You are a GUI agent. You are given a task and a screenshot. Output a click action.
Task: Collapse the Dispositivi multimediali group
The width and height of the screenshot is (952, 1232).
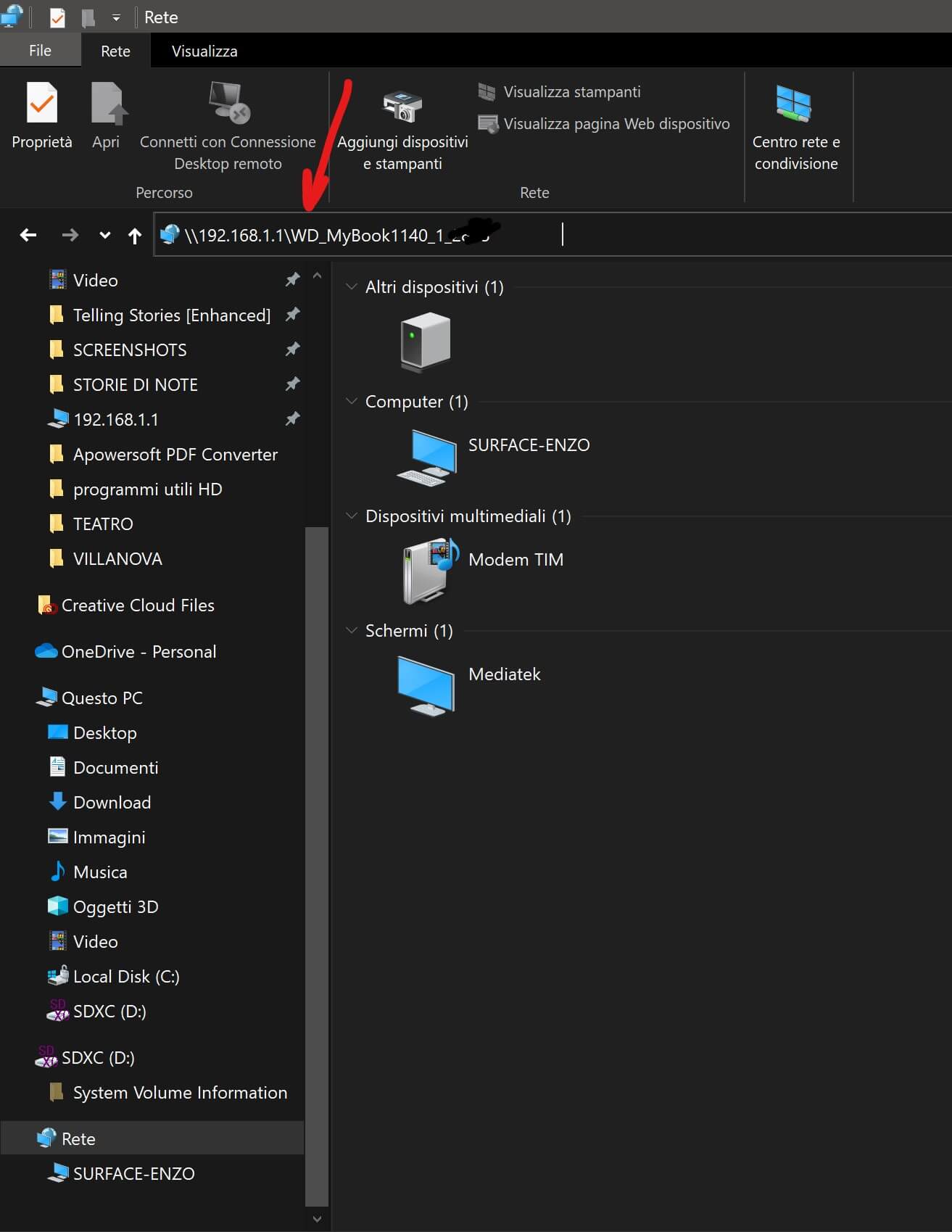point(352,516)
